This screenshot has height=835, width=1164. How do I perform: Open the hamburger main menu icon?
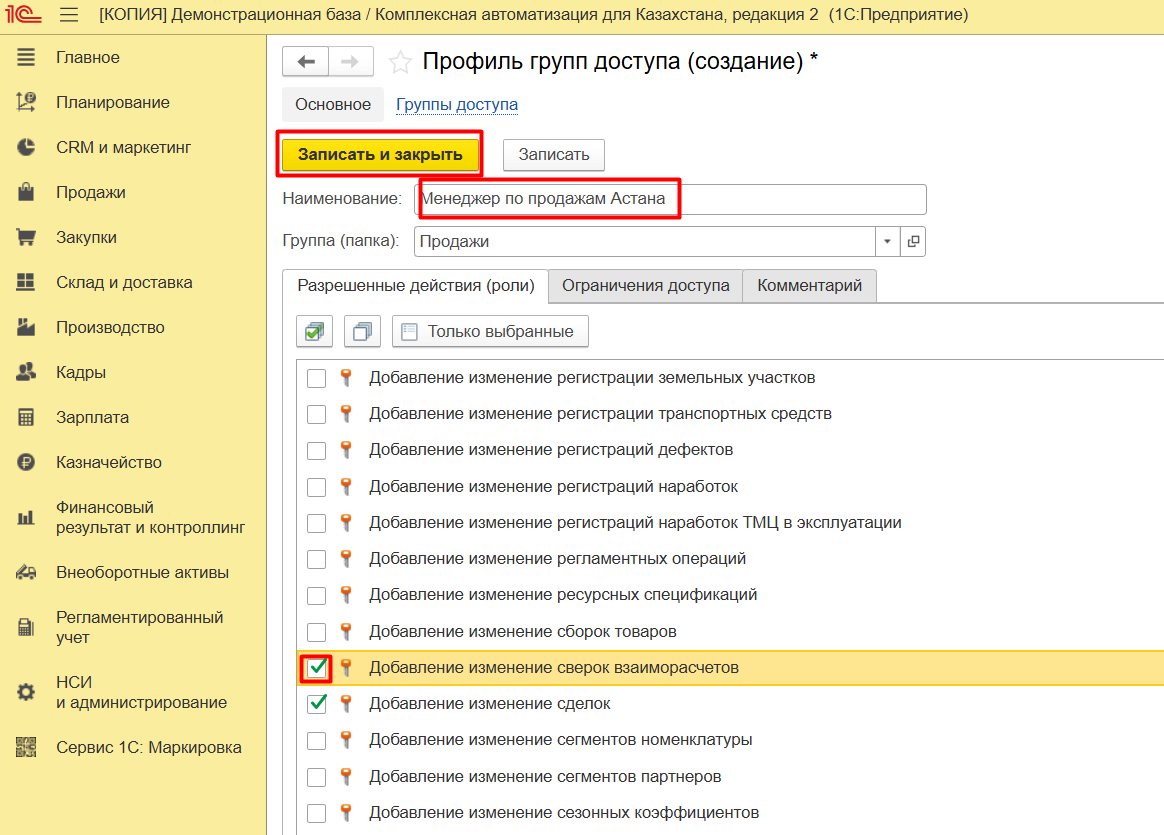tap(69, 15)
